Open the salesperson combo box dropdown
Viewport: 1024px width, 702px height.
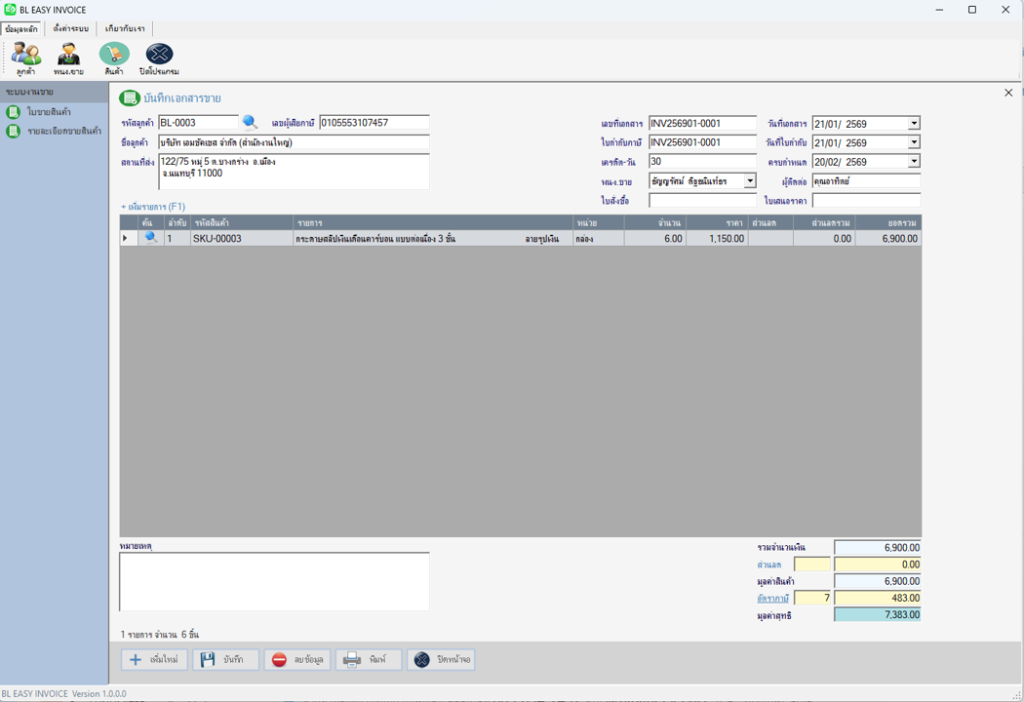pos(750,181)
